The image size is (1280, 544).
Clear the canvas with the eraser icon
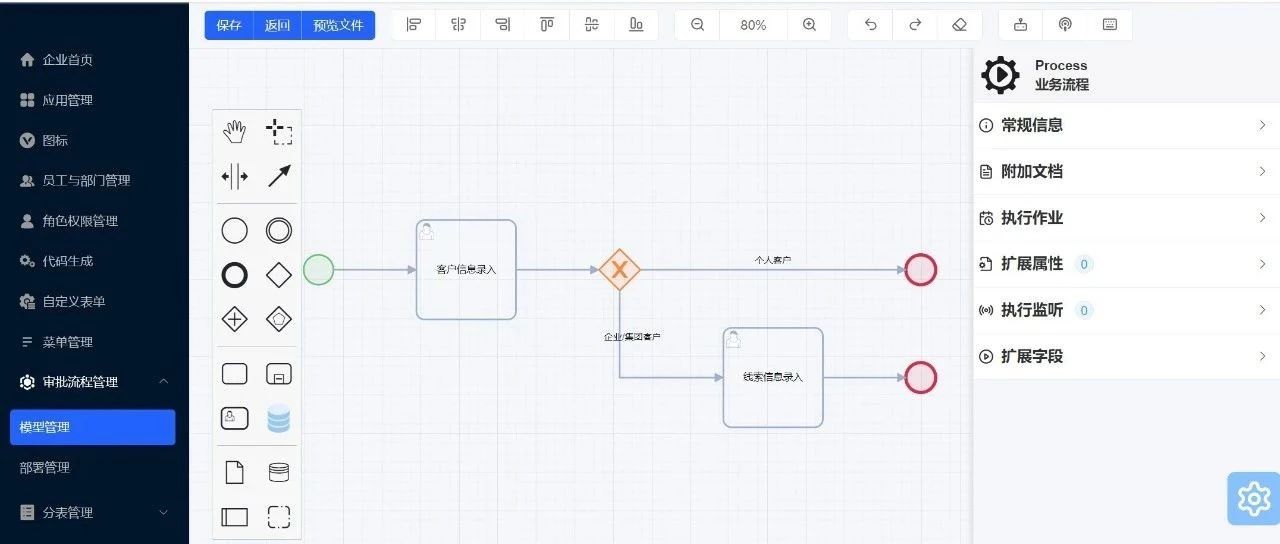click(x=960, y=25)
